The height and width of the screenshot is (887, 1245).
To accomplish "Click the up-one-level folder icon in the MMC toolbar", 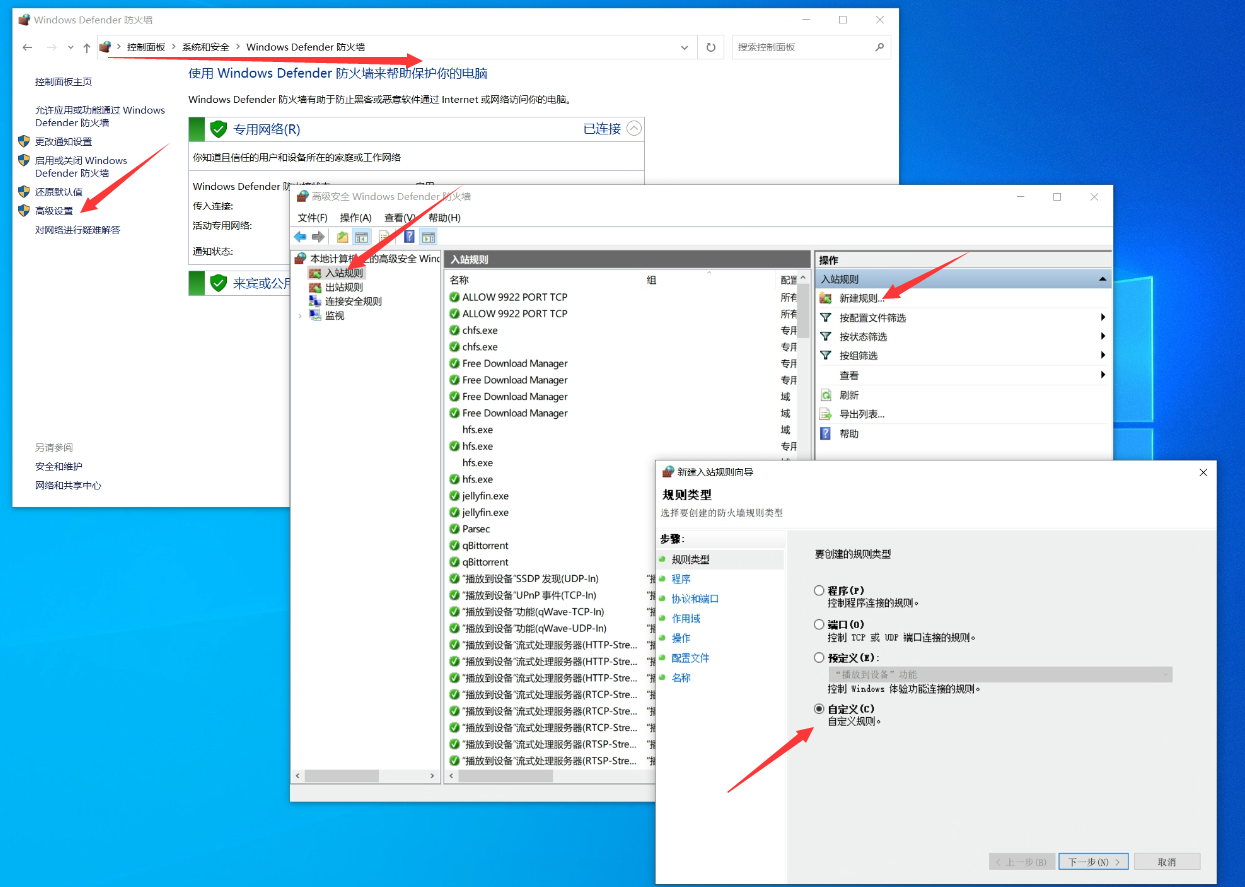I will pyautogui.click(x=343, y=237).
